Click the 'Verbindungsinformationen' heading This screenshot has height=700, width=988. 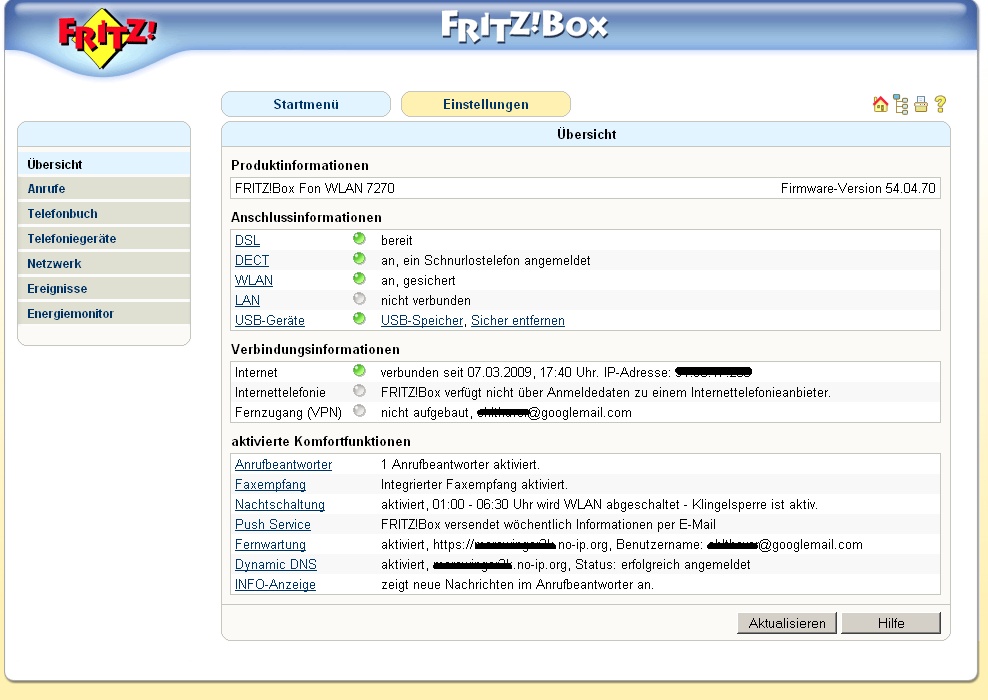(315, 350)
